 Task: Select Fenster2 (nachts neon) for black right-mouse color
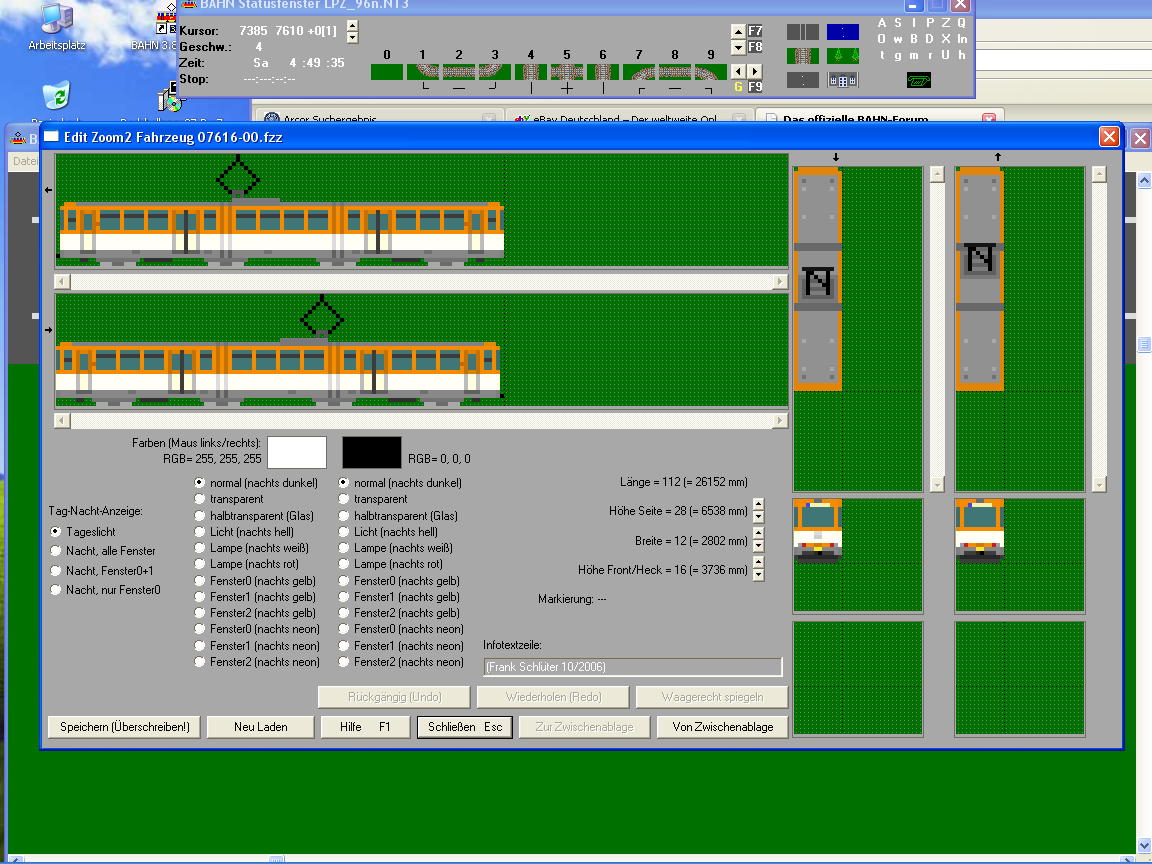(344, 662)
